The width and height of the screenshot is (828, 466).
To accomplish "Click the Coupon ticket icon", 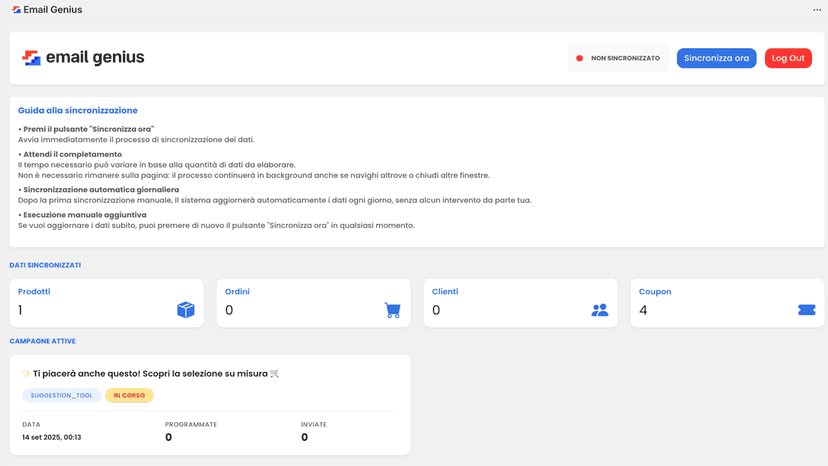I will click(806, 310).
